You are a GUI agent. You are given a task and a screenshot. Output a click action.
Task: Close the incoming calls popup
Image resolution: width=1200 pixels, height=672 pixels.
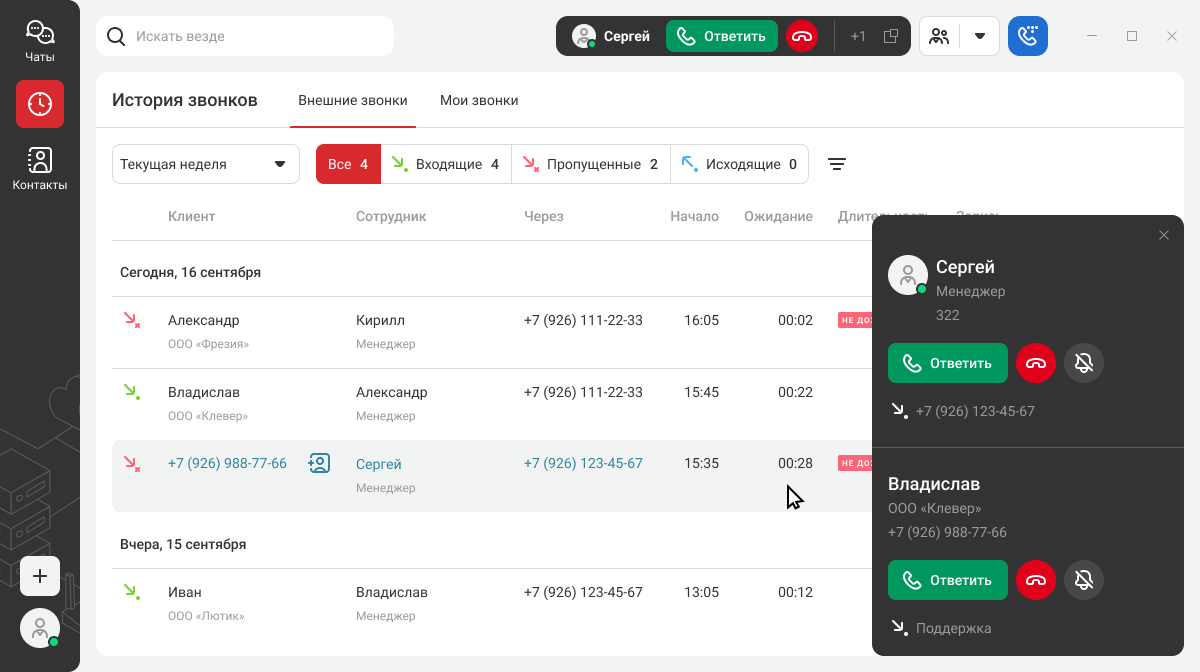[1164, 235]
